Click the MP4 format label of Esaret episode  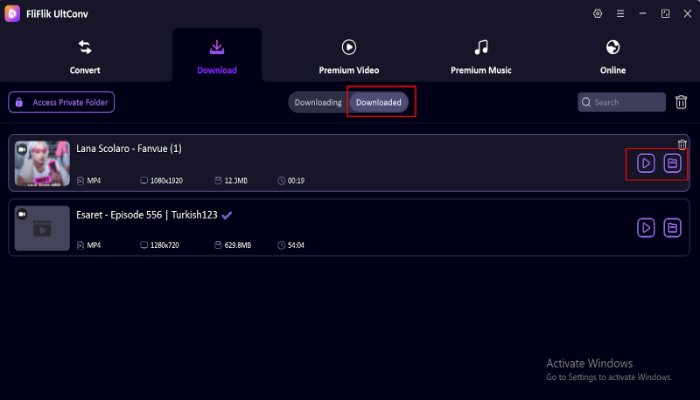[94, 246]
